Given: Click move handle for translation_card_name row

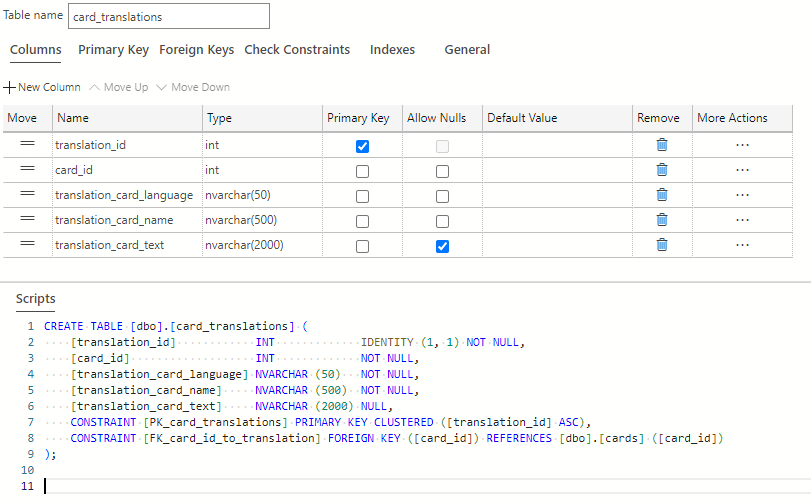Looking at the screenshot, I should [27, 218].
